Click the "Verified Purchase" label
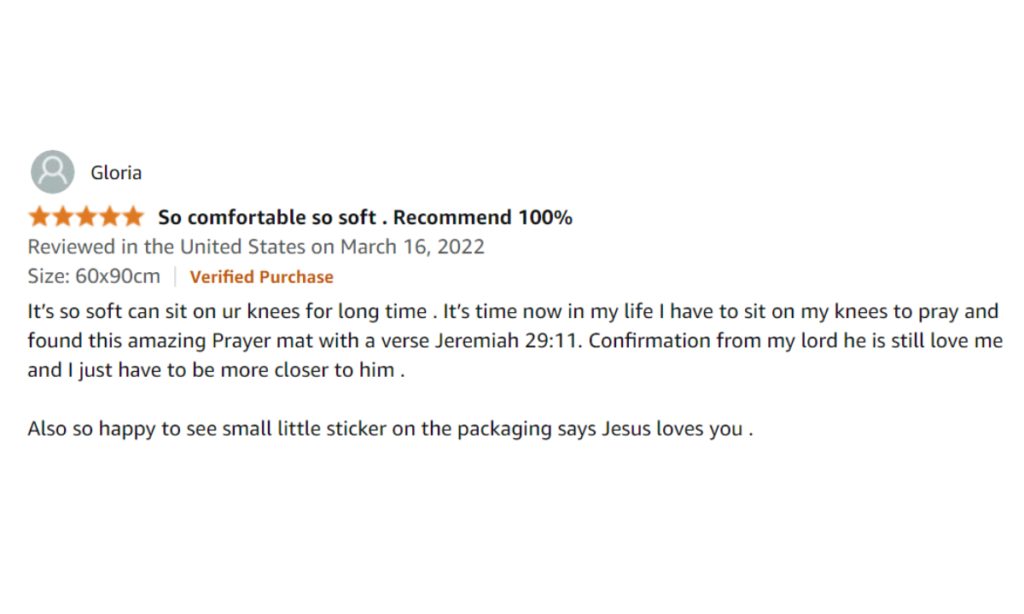 [261, 277]
